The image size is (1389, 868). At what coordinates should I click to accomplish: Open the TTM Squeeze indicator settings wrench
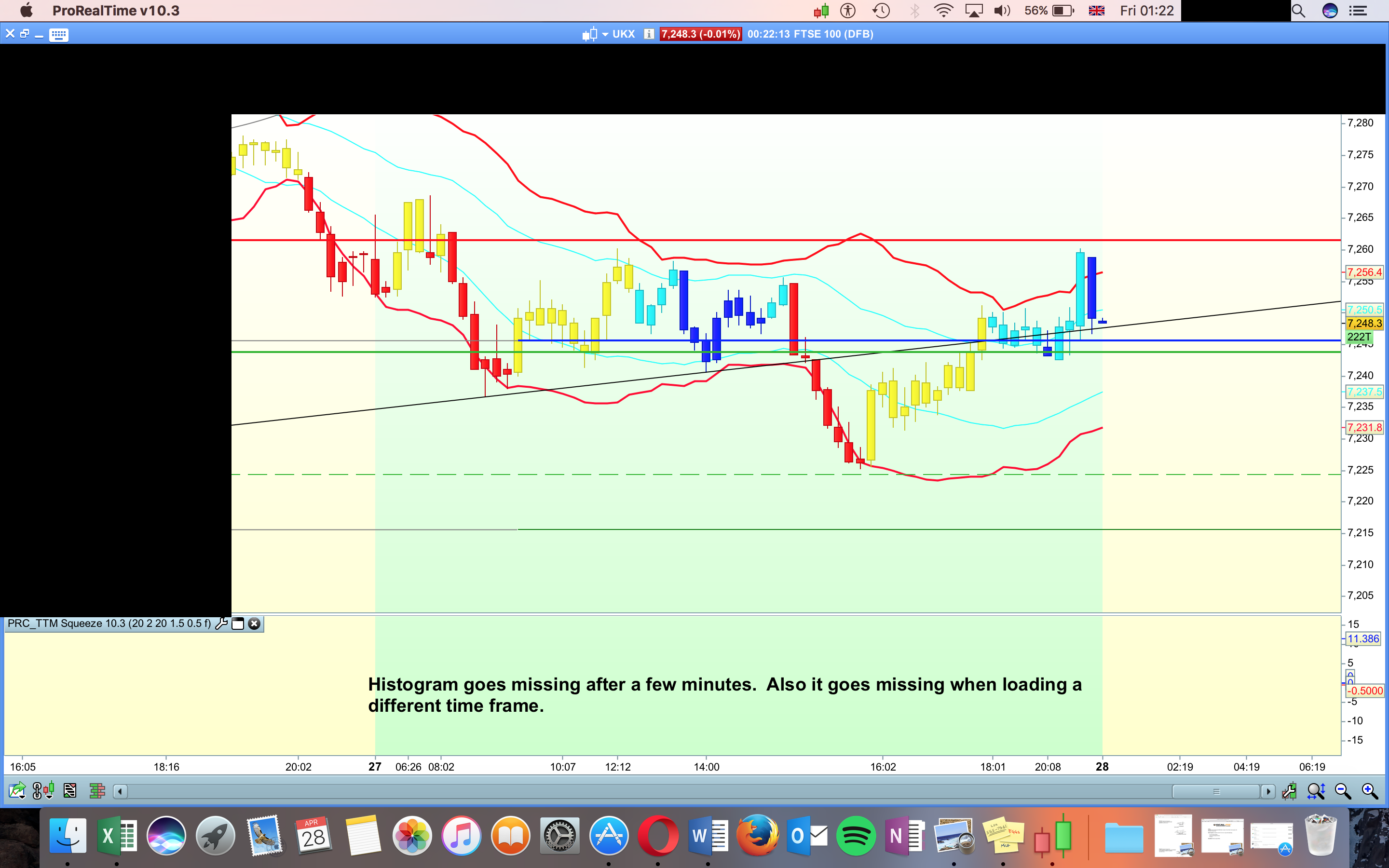221,624
